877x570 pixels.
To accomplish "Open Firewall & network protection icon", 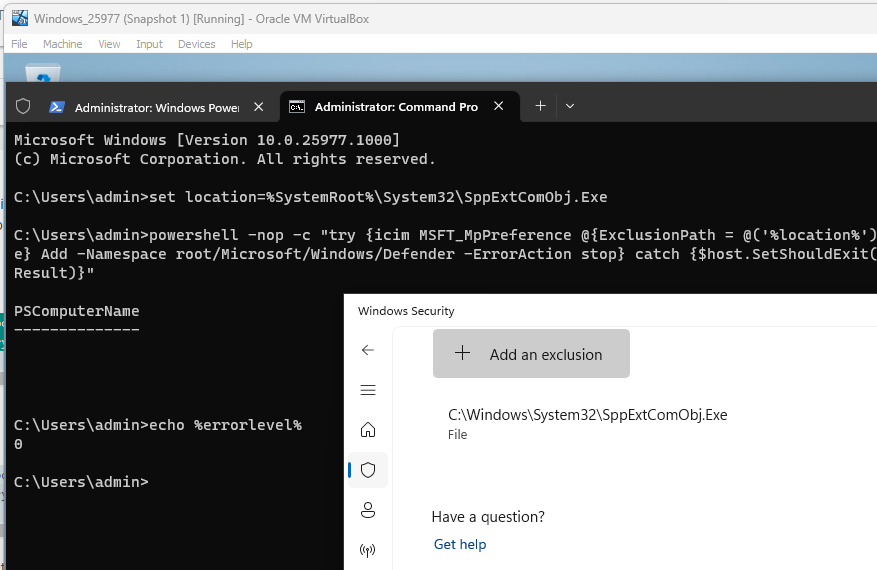I will [x=367, y=550].
